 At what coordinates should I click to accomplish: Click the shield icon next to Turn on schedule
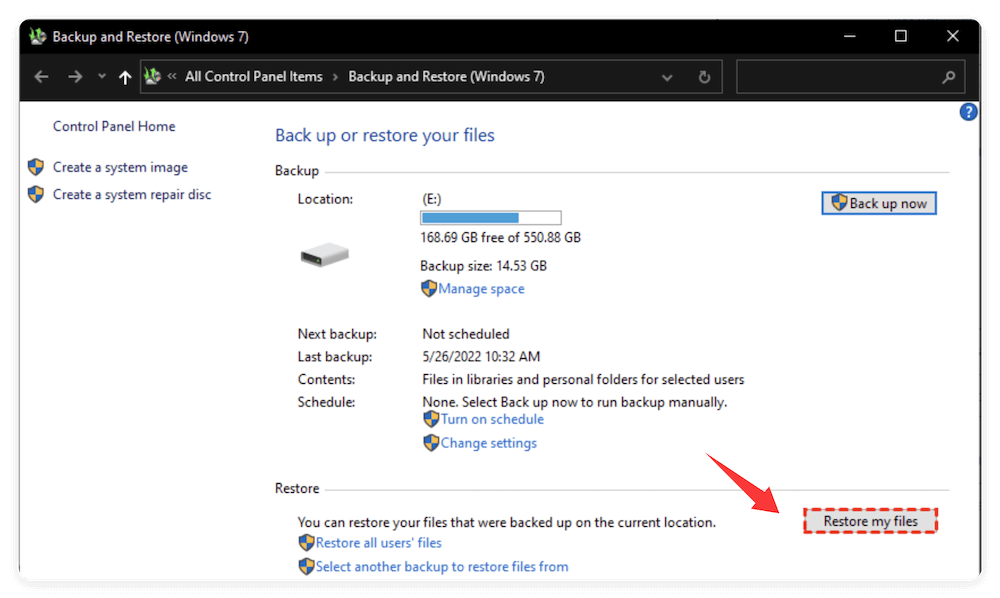point(431,419)
